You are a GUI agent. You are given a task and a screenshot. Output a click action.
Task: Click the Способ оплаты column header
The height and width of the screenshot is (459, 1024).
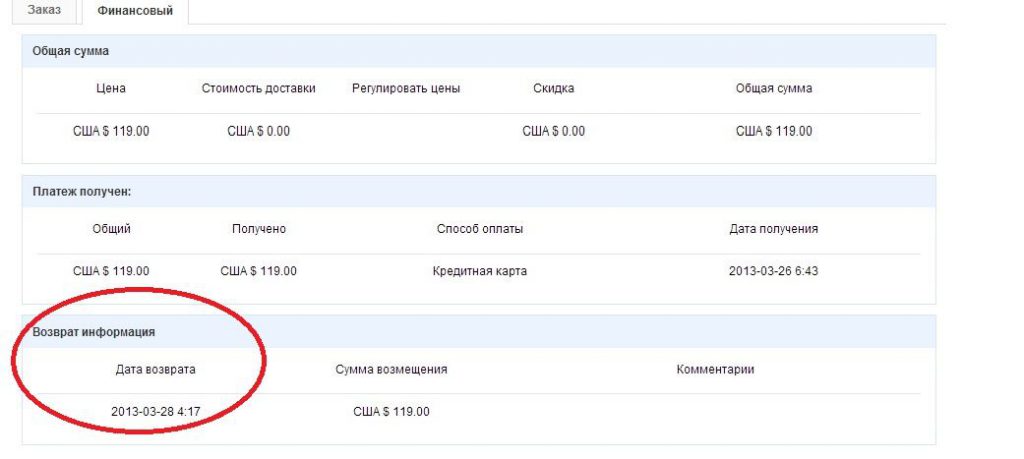point(480,229)
